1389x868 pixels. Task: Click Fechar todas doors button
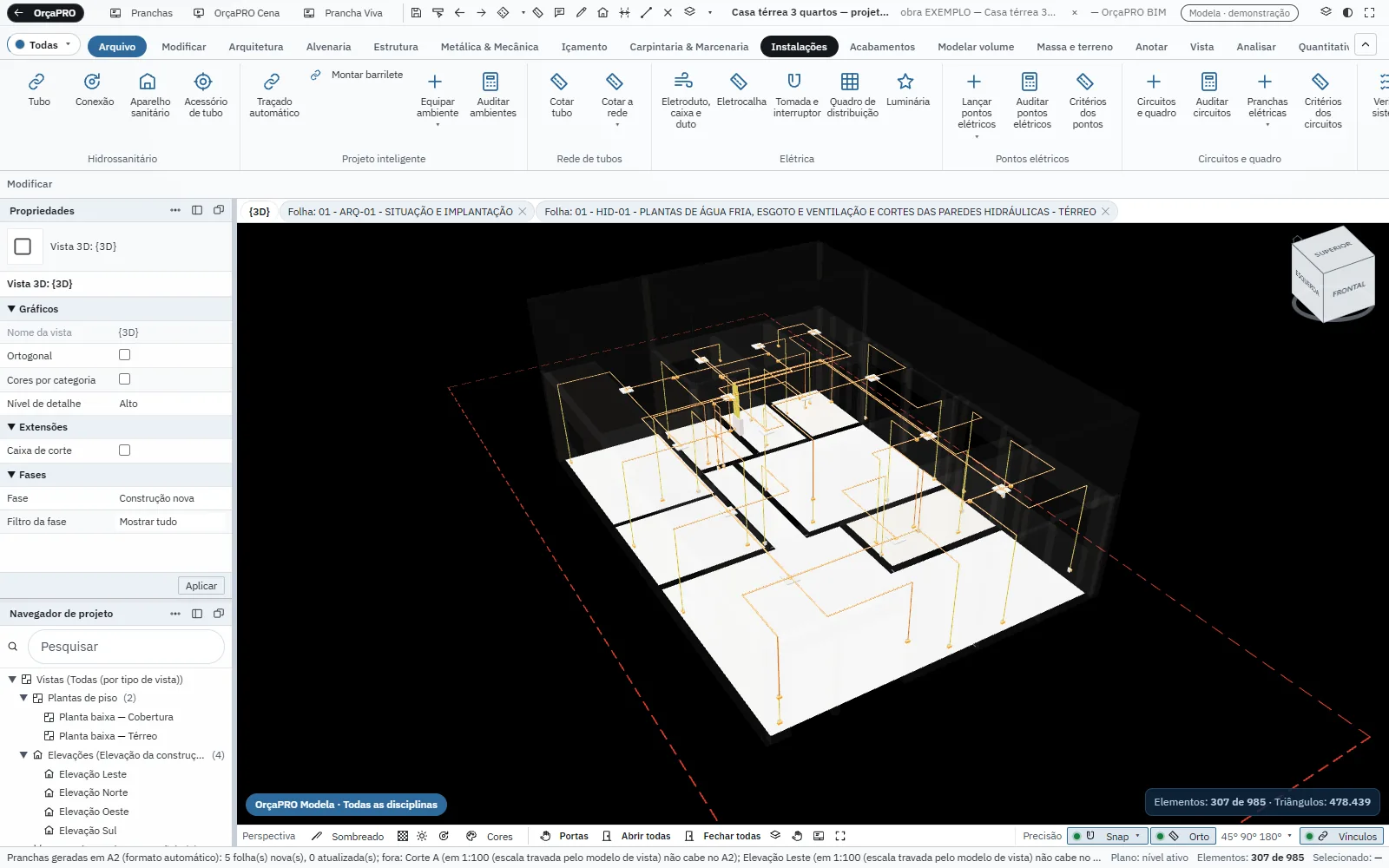coord(722,836)
